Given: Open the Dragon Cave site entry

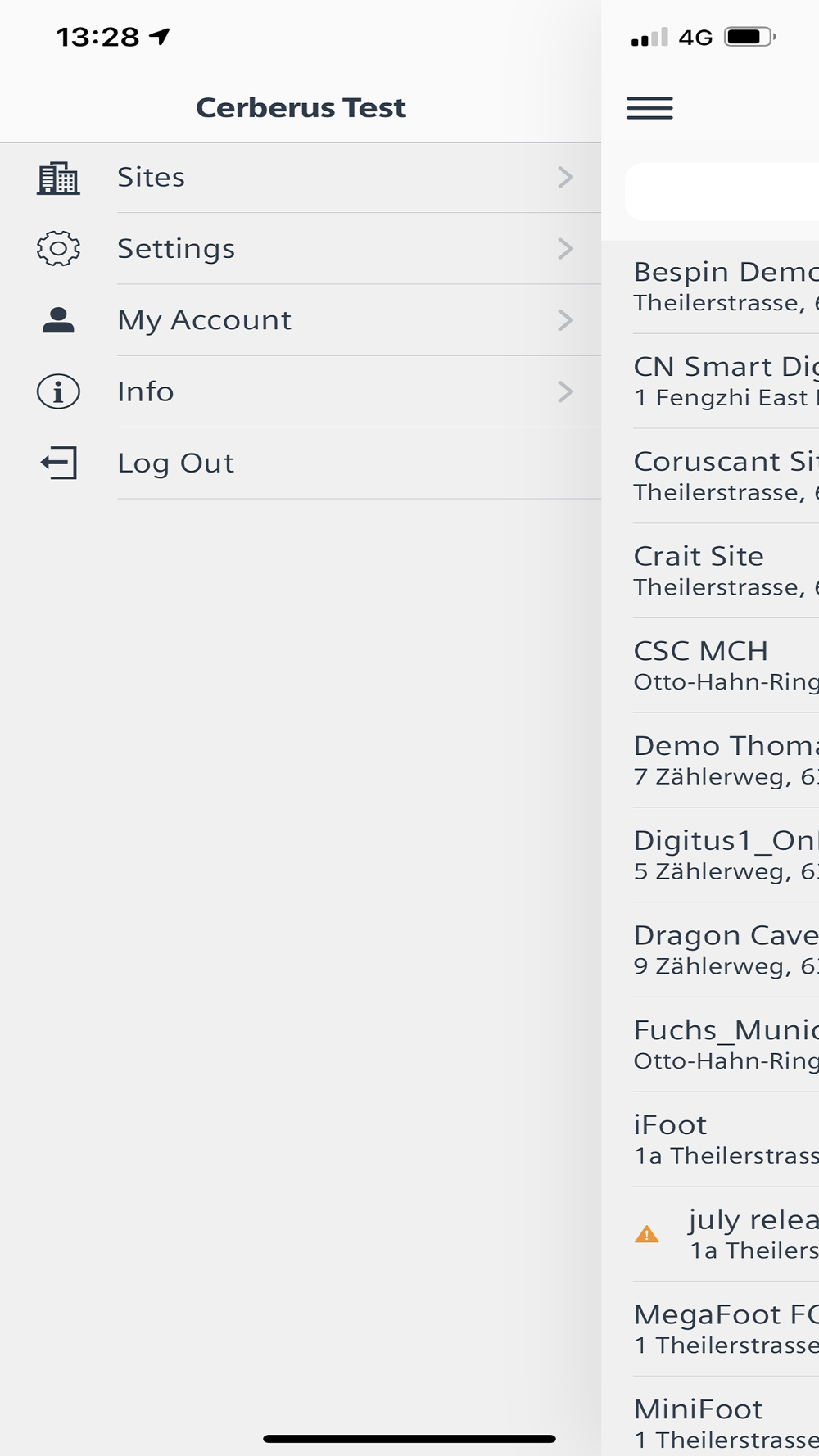Looking at the screenshot, I should 726,950.
